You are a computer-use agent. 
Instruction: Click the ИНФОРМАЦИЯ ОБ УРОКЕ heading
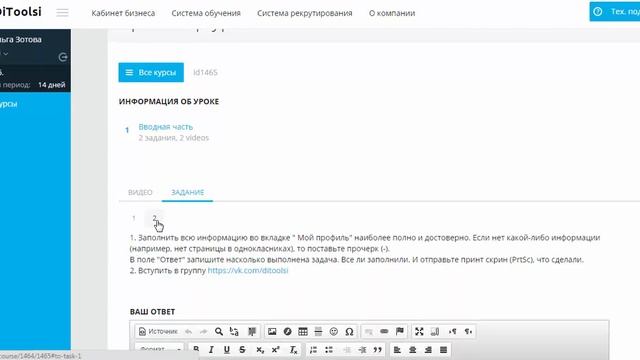(x=169, y=101)
